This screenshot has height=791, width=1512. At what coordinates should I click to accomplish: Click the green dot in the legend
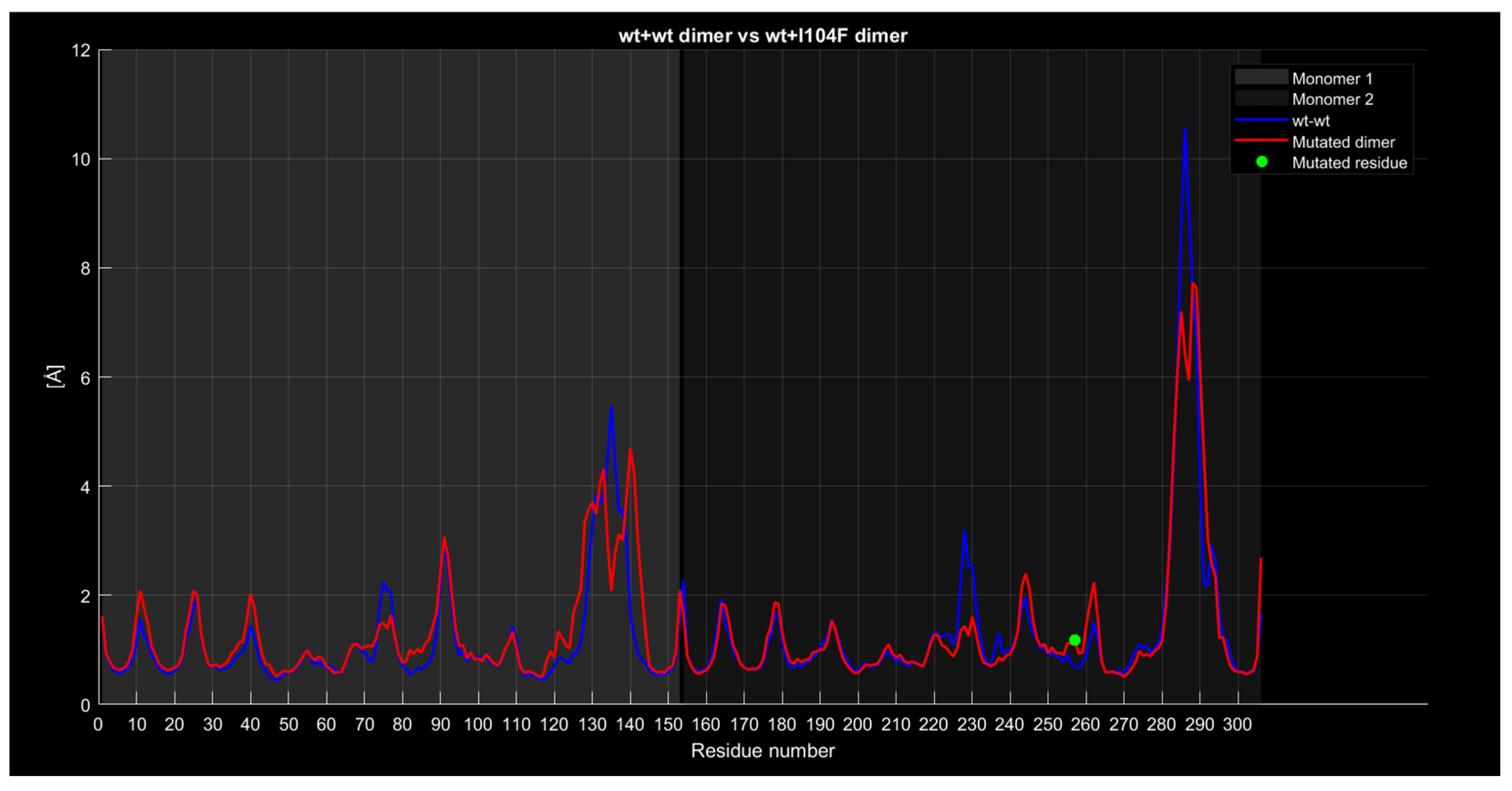1261,162
